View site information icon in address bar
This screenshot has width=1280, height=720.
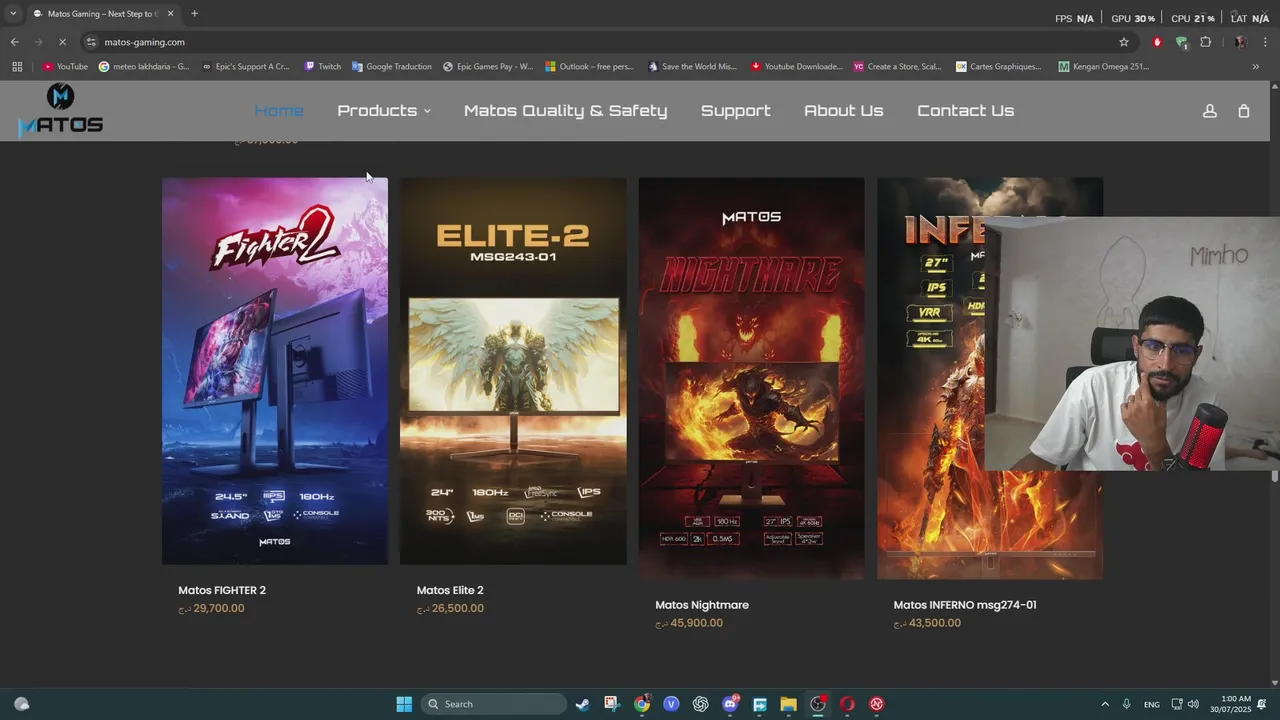(x=91, y=42)
